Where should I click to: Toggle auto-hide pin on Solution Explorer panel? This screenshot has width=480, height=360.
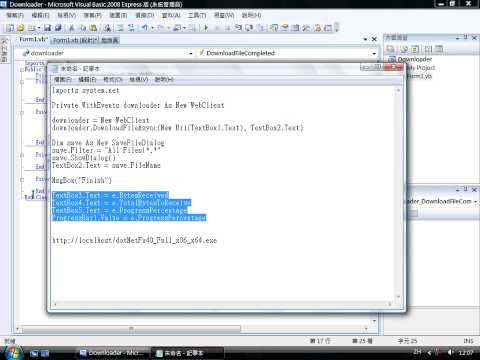coord(466,38)
